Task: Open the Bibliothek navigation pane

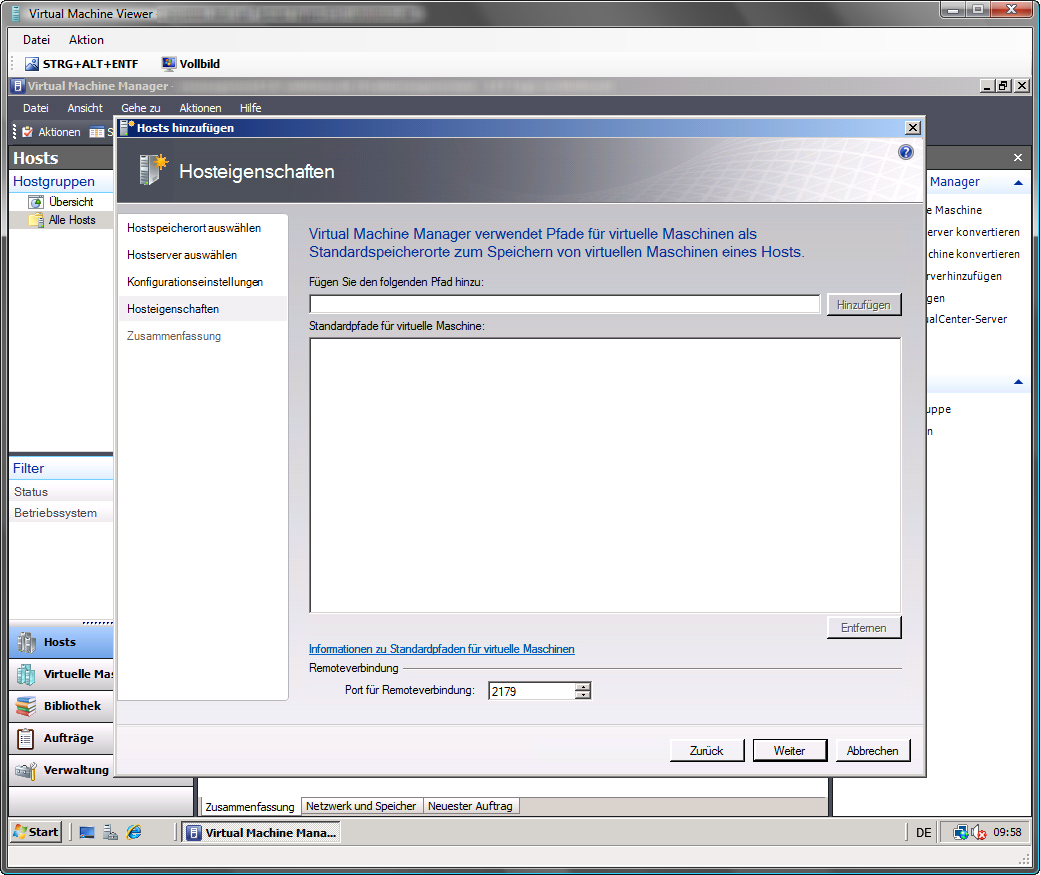Action: pos(61,706)
